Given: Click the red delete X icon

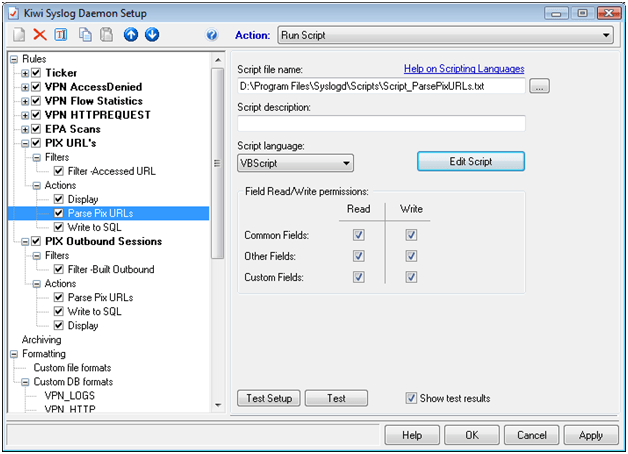Looking at the screenshot, I should point(39,35).
